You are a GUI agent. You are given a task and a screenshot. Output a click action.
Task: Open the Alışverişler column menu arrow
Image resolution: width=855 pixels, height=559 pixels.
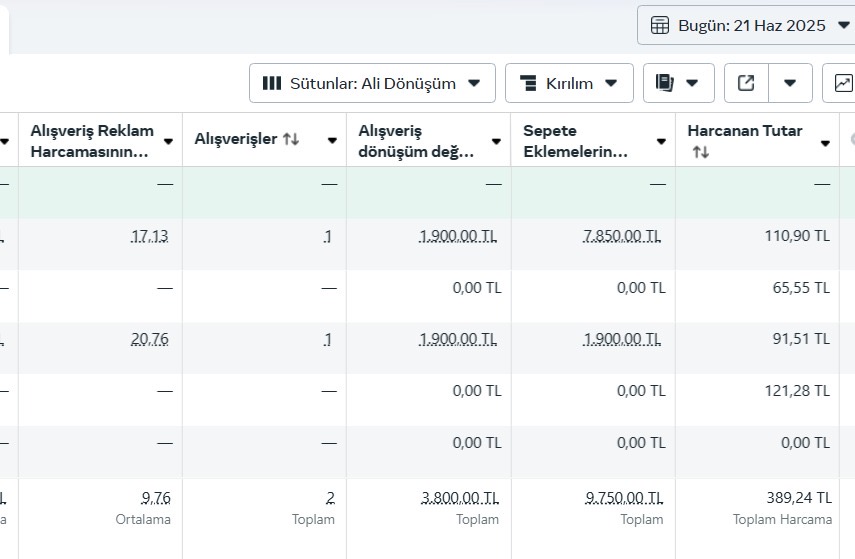pyautogui.click(x=332, y=141)
